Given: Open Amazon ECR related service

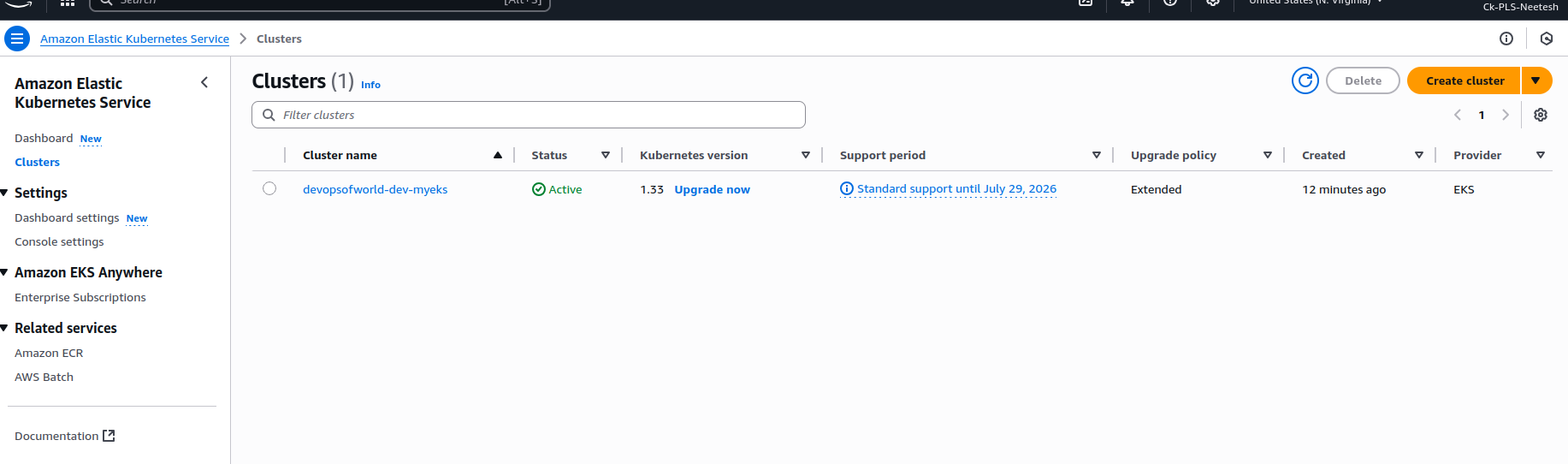Looking at the screenshot, I should (49, 353).
